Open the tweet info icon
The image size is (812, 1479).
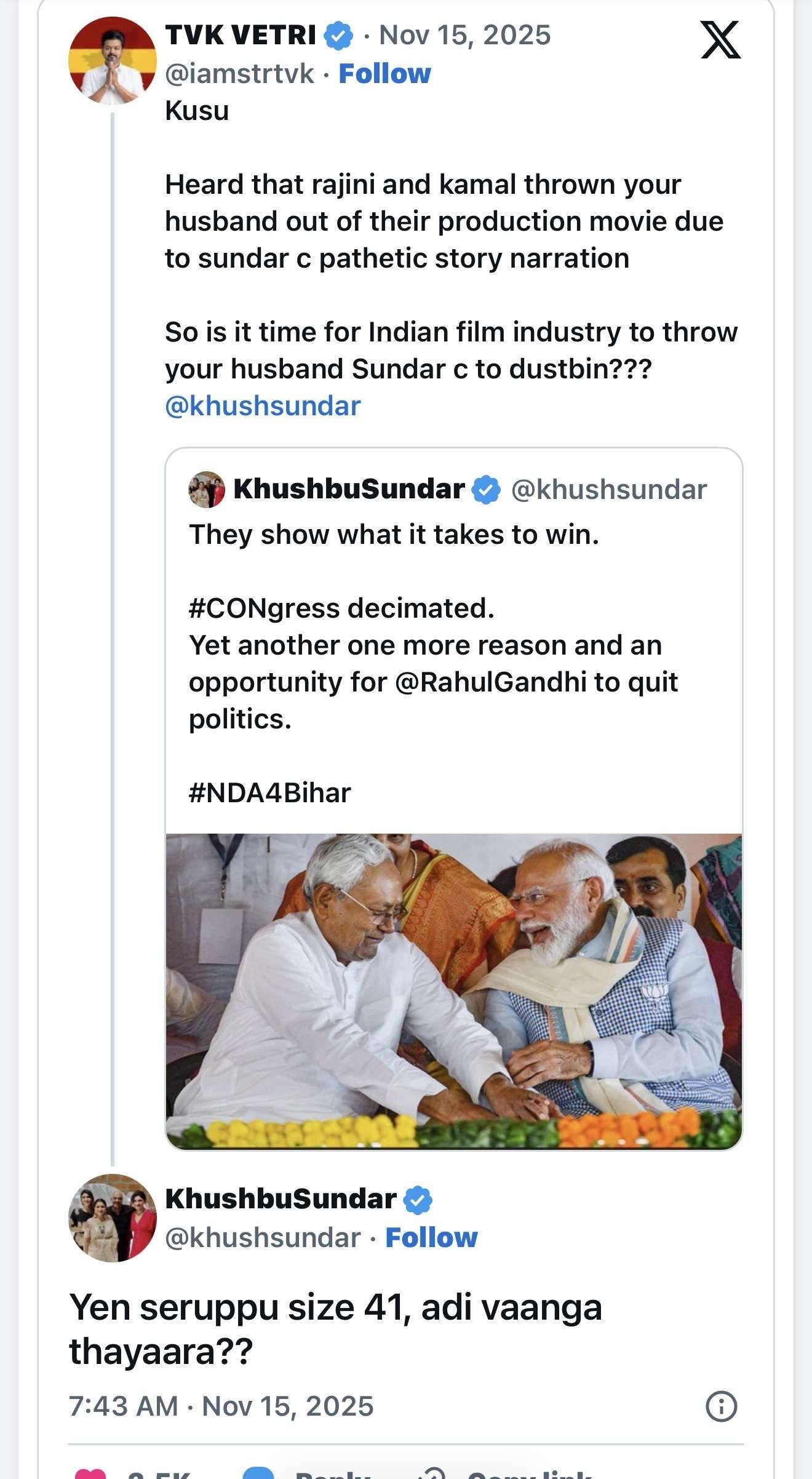pos(721,1406)
